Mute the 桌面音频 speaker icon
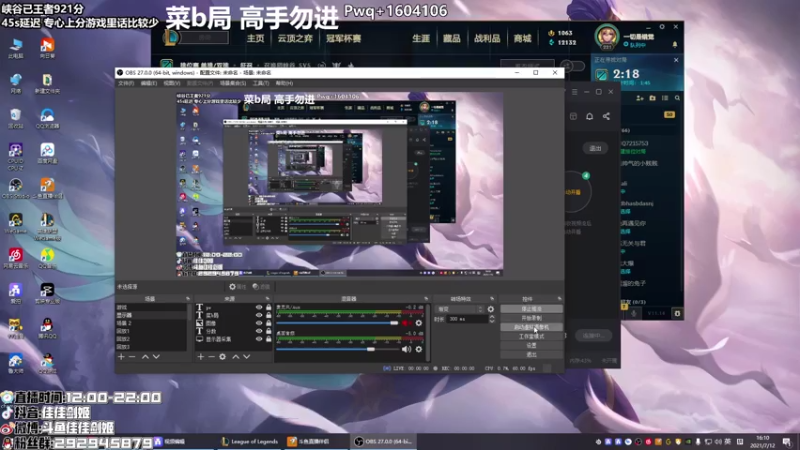Viewport: 800px width, 450px height. point(407,349)
